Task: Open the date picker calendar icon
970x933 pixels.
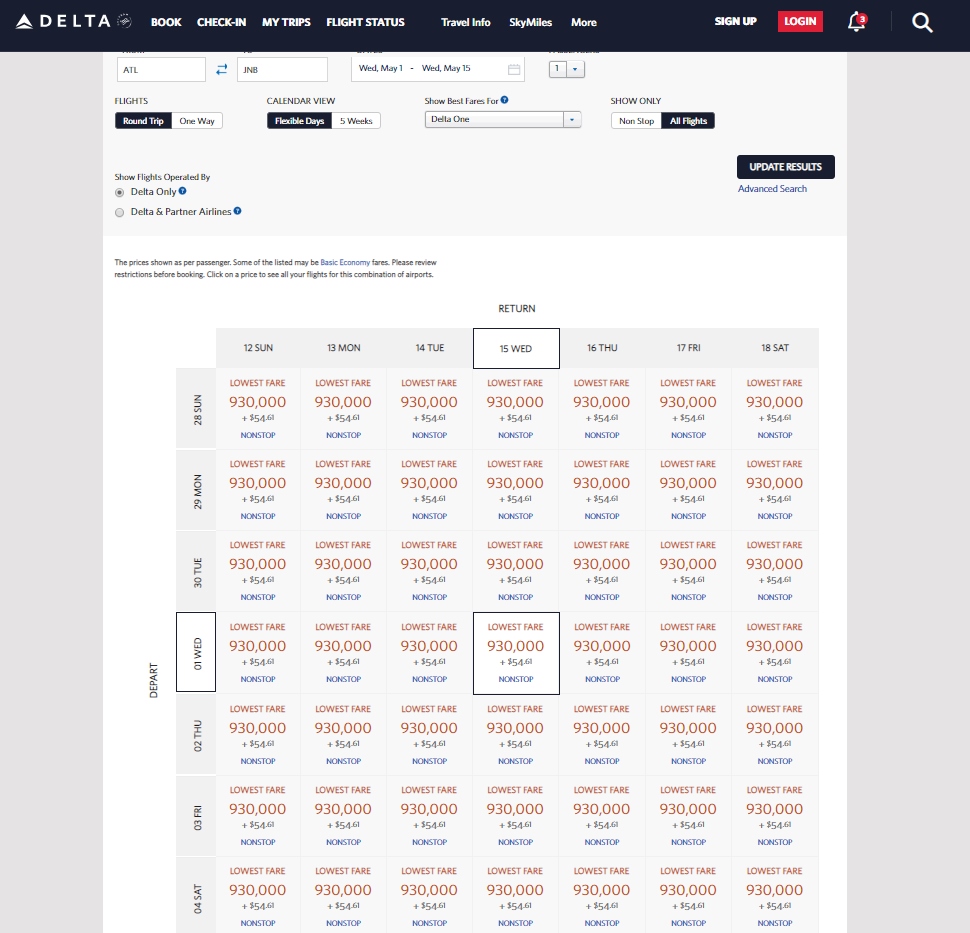Action: [x=514, y=69]
